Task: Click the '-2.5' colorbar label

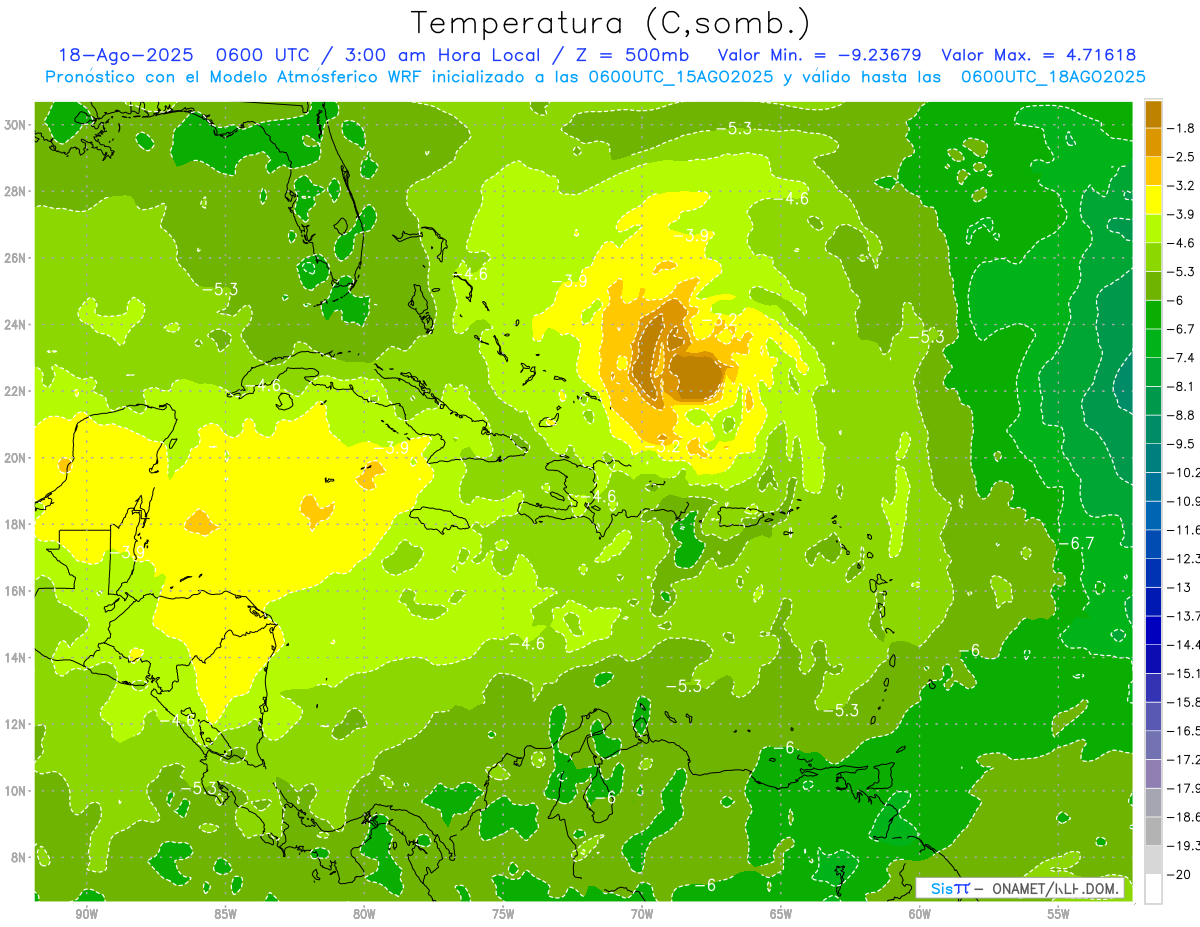Action: click(x=1181, y=157)
